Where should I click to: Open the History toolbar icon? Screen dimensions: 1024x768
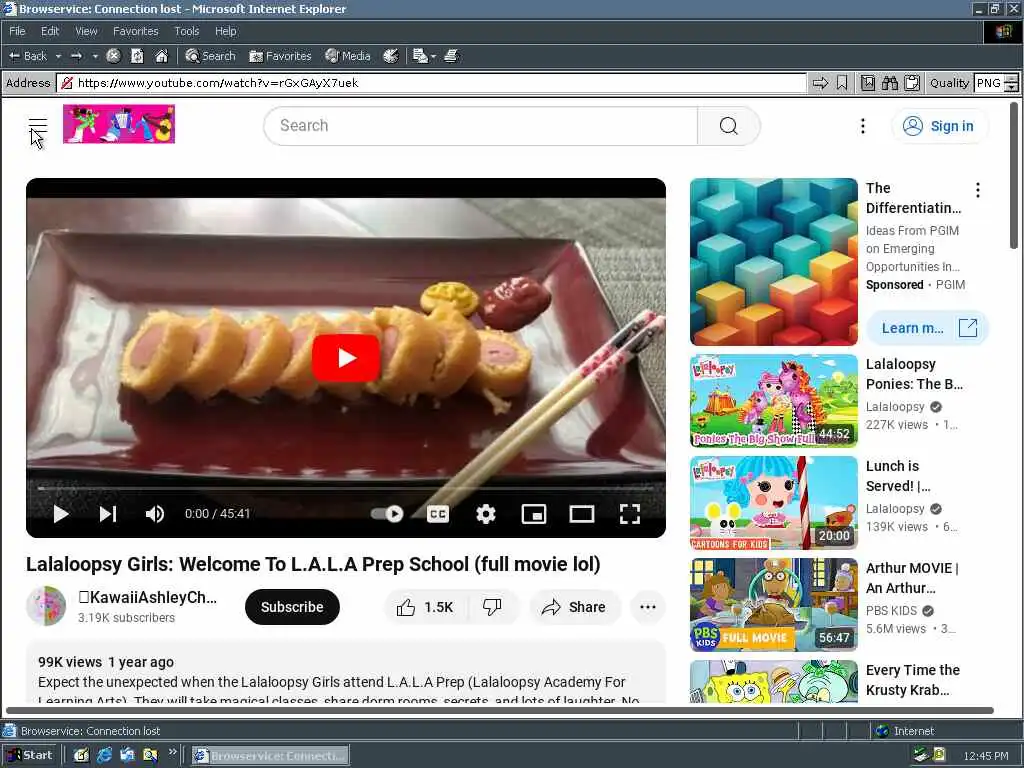[x=391, y=56]
